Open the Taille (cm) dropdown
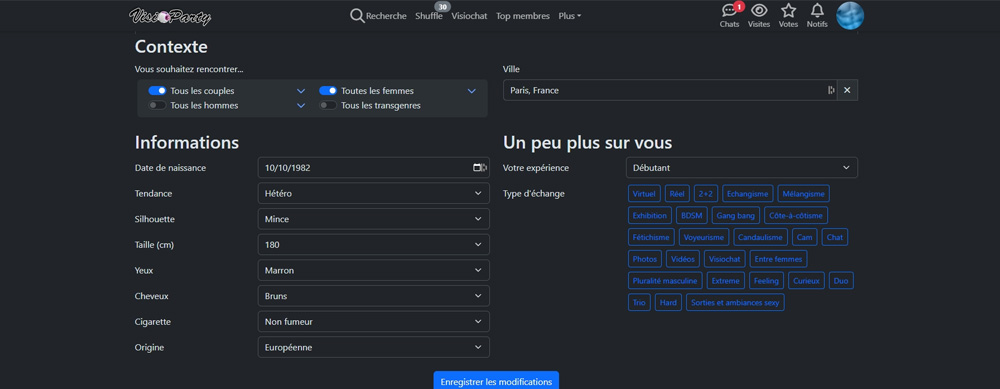This screenshot has height=389, width=1000. 374,245
